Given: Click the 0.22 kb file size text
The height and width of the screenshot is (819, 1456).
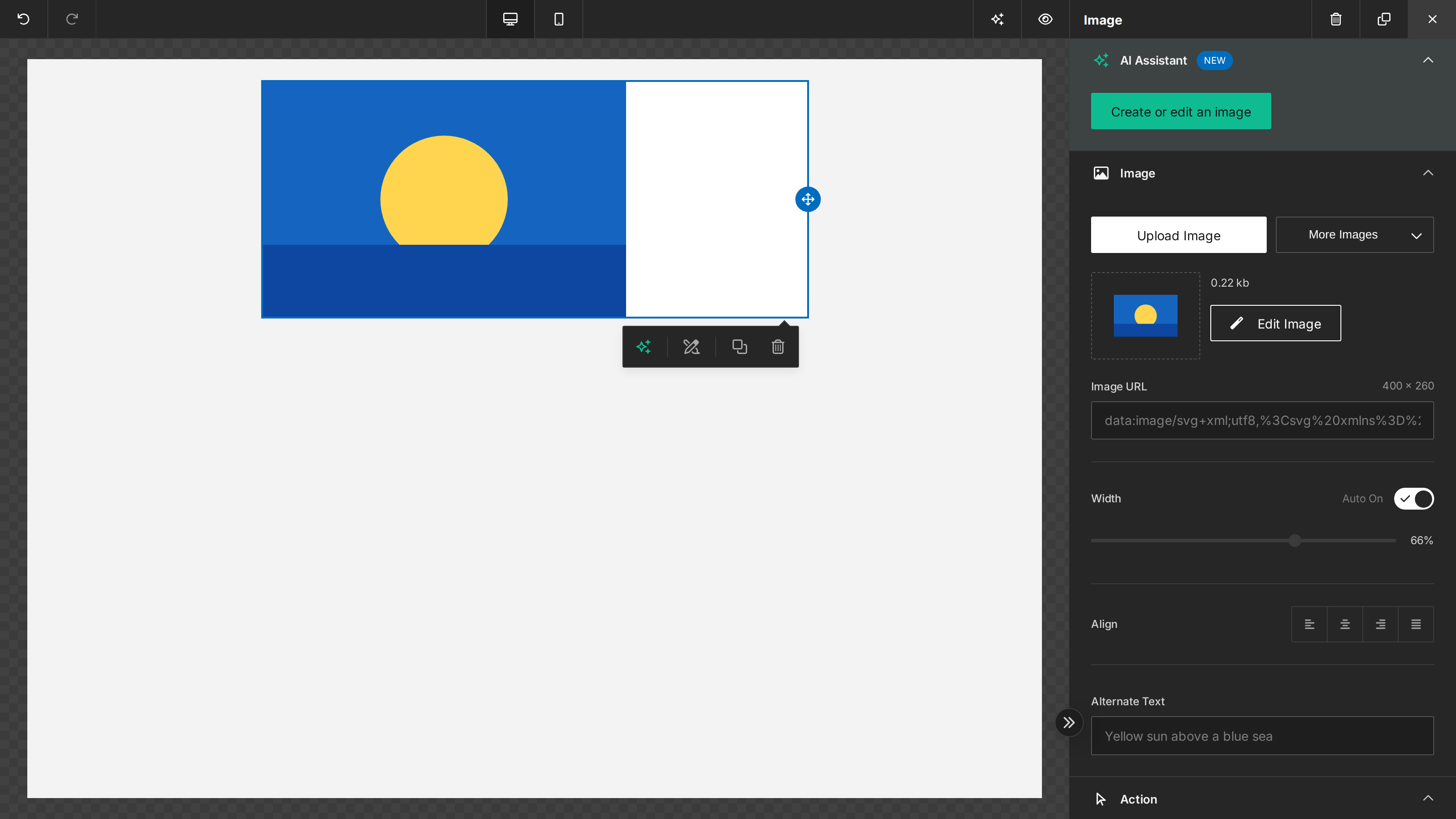Looking at the screenshot, I should tap(1229, 283).
